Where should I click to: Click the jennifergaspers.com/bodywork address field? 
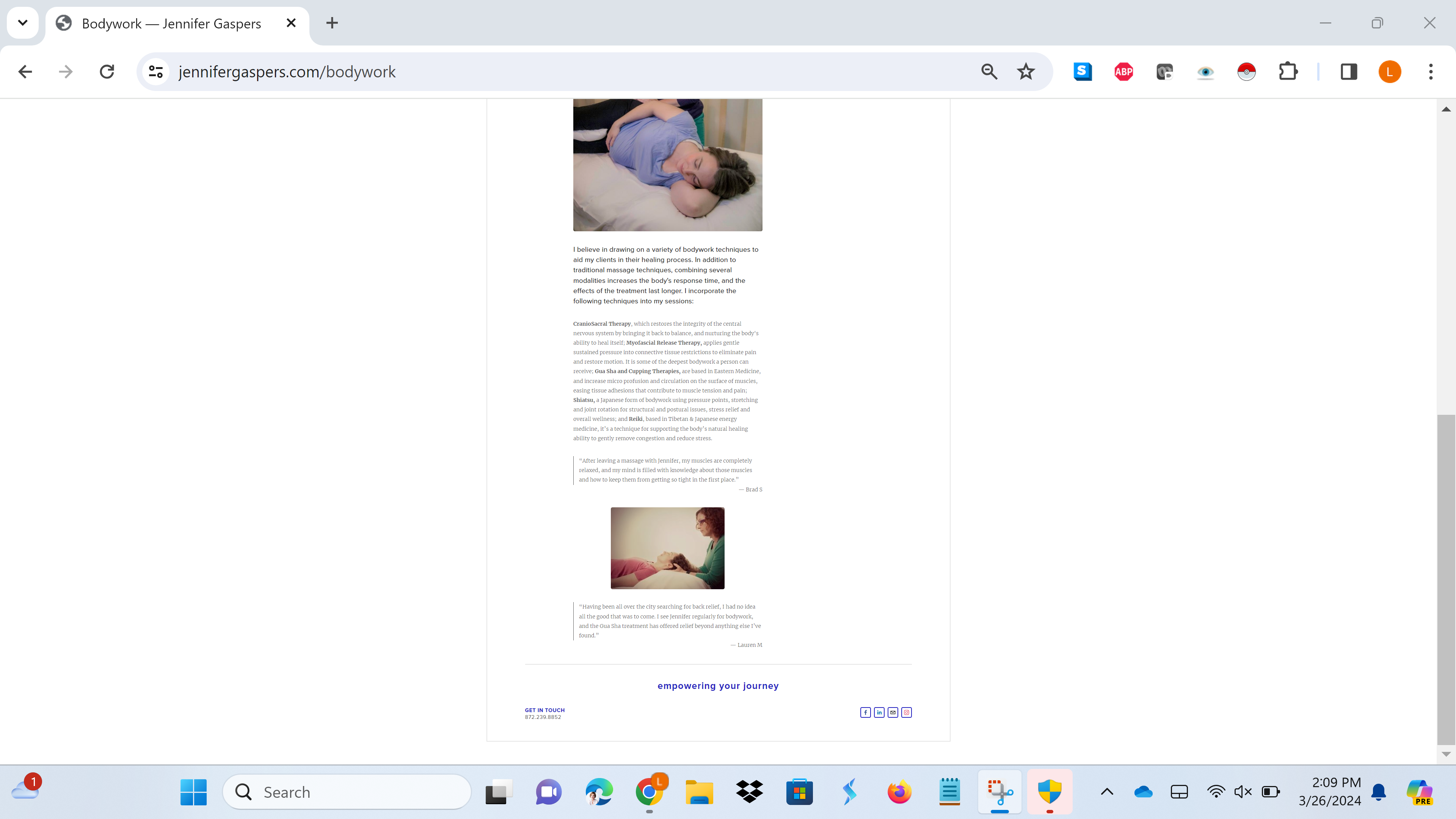point(509,72)
